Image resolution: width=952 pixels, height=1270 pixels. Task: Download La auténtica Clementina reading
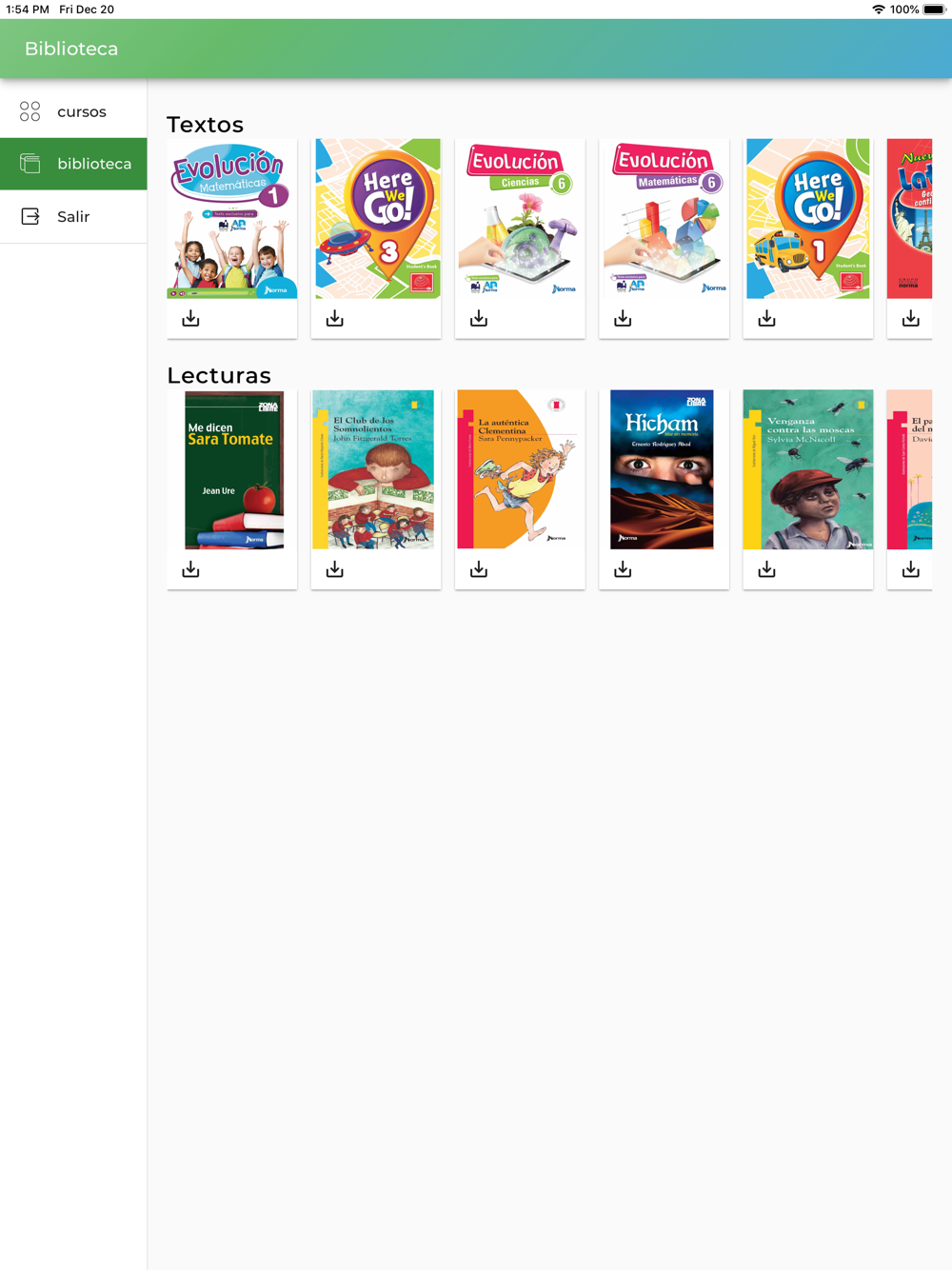pyautogui.click(x=479, y=569)
